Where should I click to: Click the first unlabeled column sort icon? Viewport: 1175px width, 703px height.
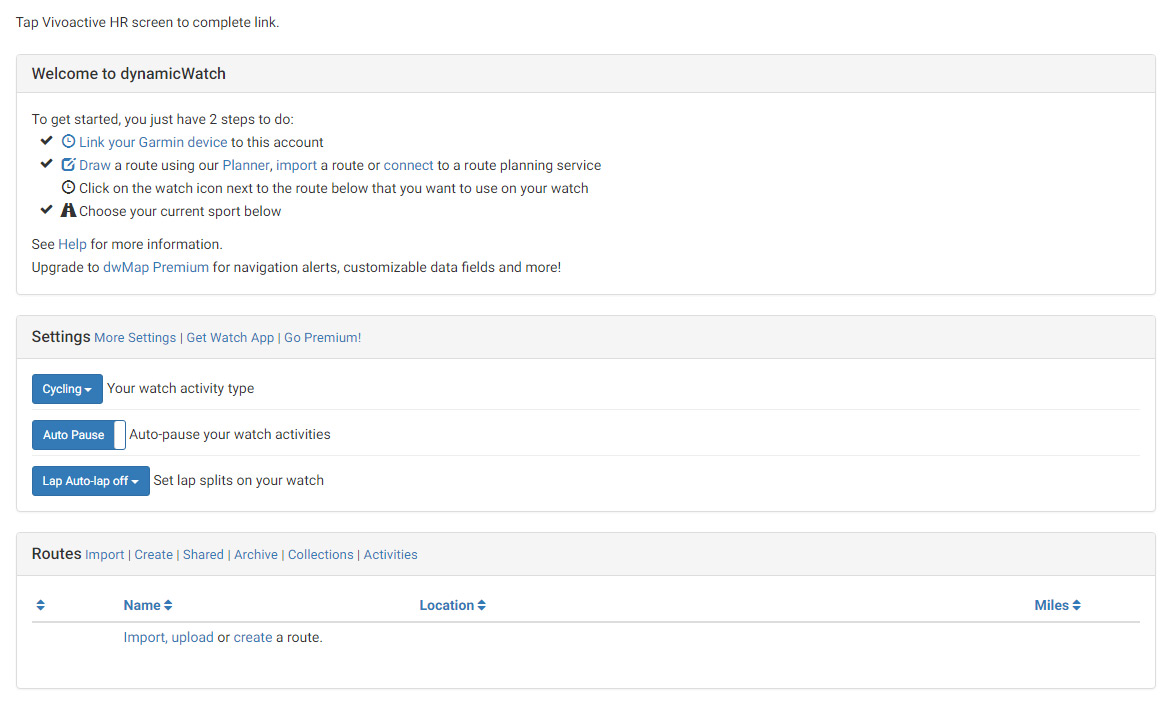[41, 605]
